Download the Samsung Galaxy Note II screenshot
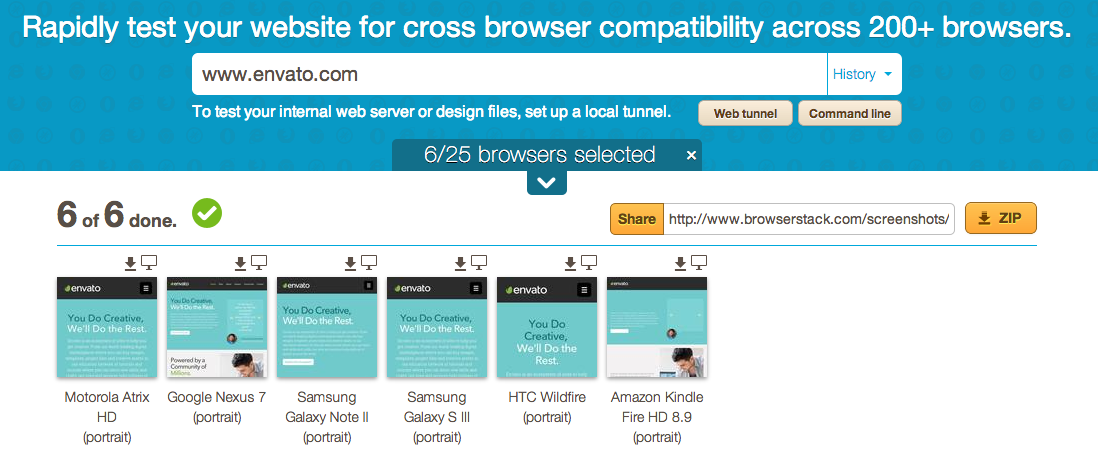The image size is (1098, 469). [351, 263]
